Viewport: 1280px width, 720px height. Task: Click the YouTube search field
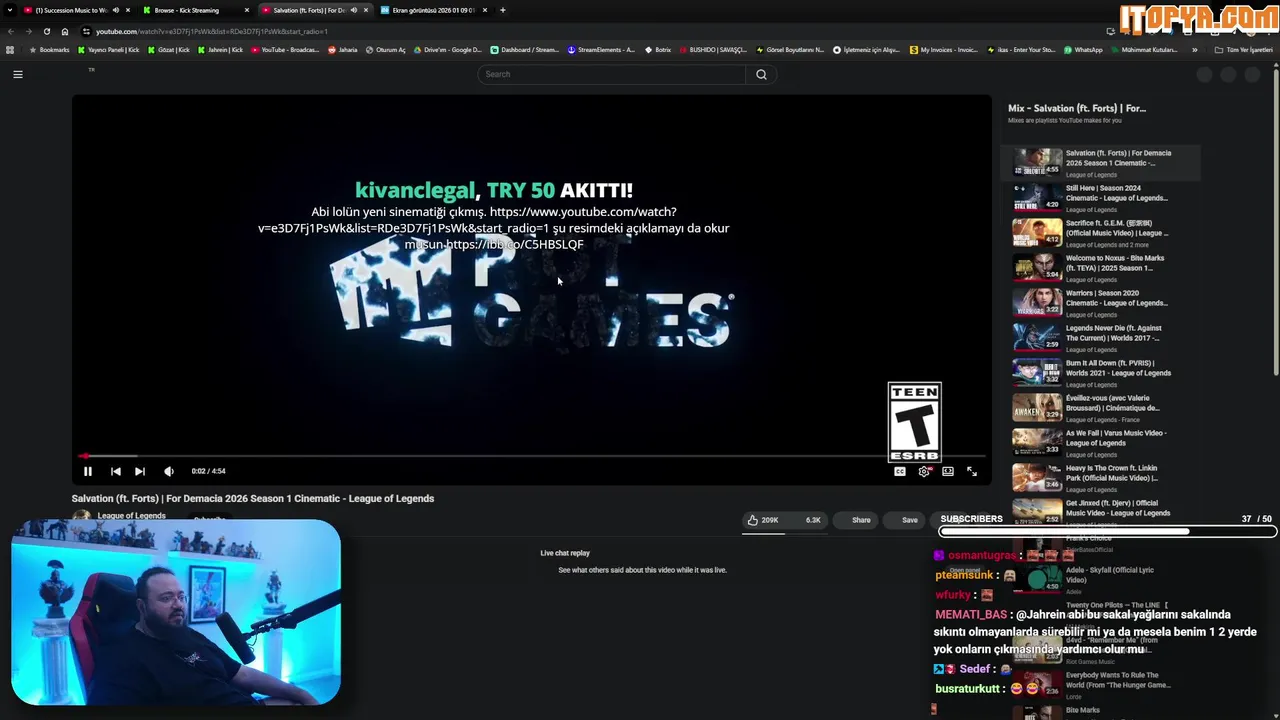pyautogui.click(x=612, y=74)
